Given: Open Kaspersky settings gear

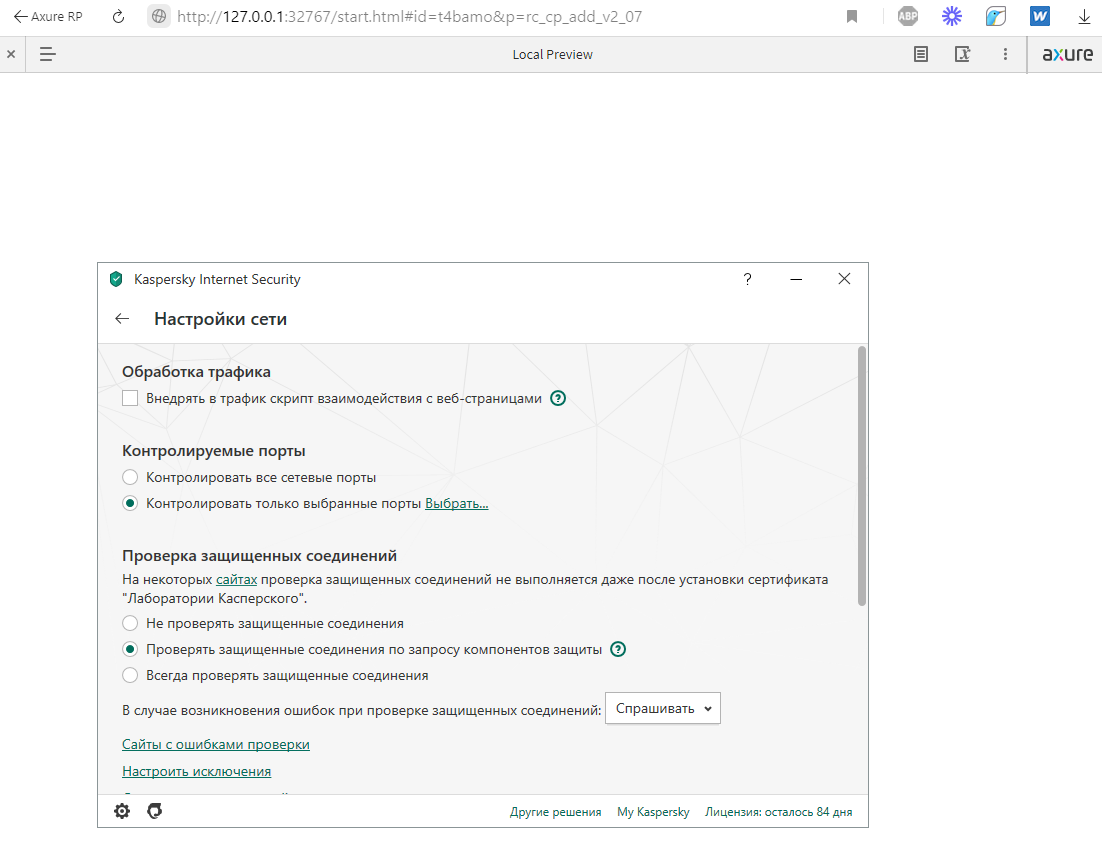Looking at the screenshot, I should click(122, 811).
